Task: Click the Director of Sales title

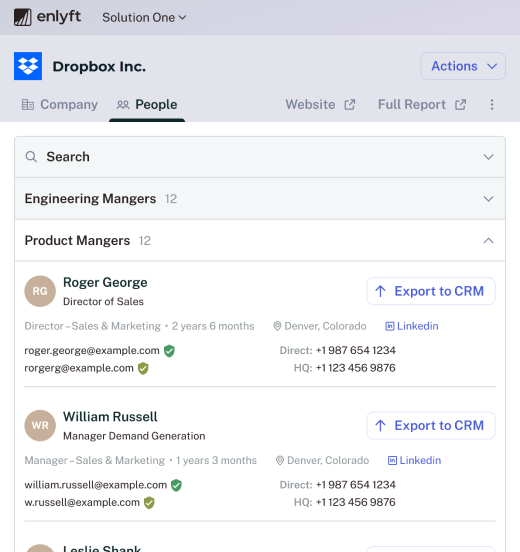Action: [x=103, y=302]
